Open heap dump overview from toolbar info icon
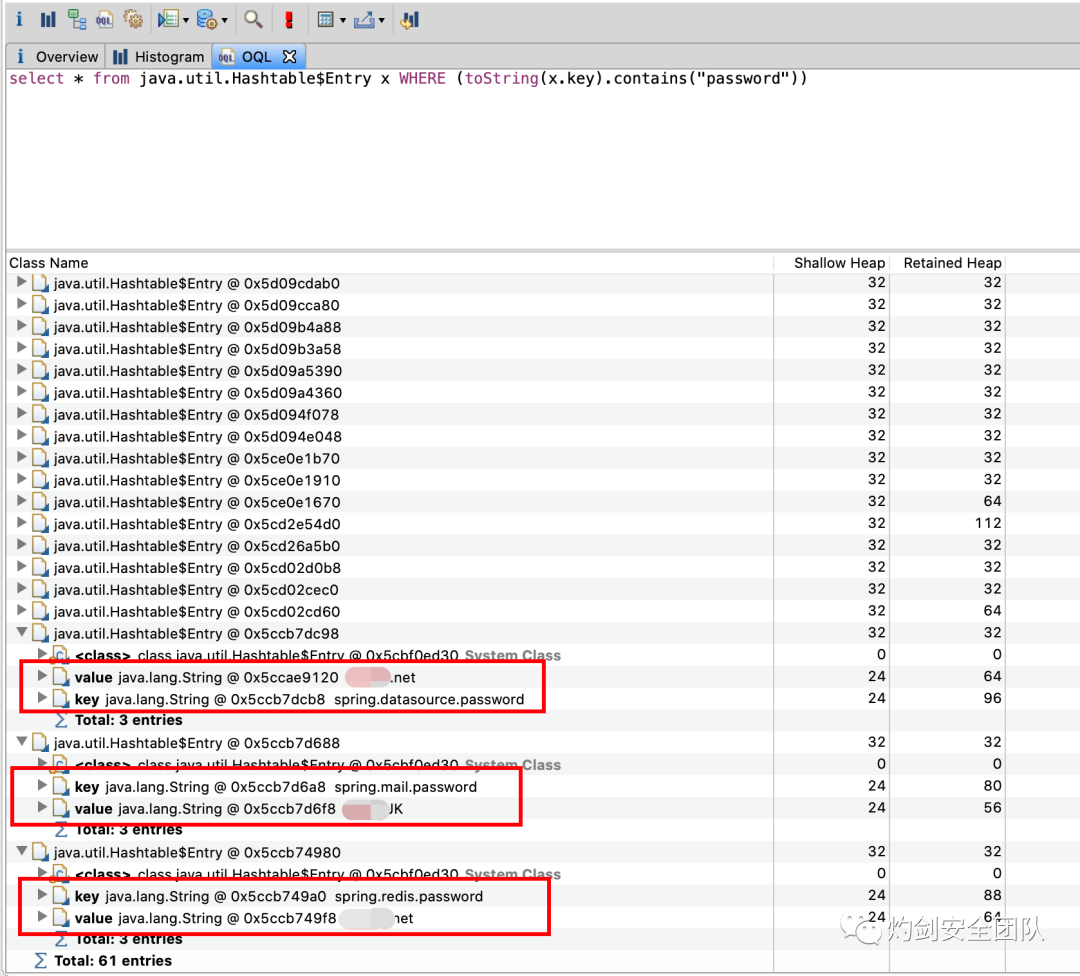The image size is (1080, 976). [x=19, y=19]
